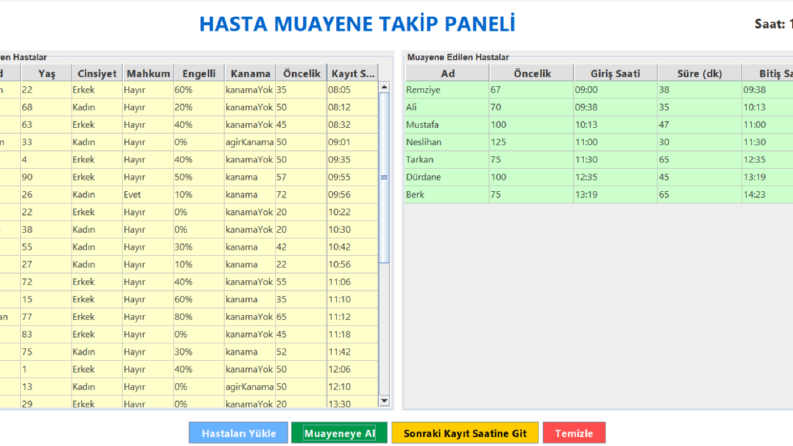Click Öncelik header in waiting patients table
Viewport: 793px width, 446px height.
pos(301,73)
